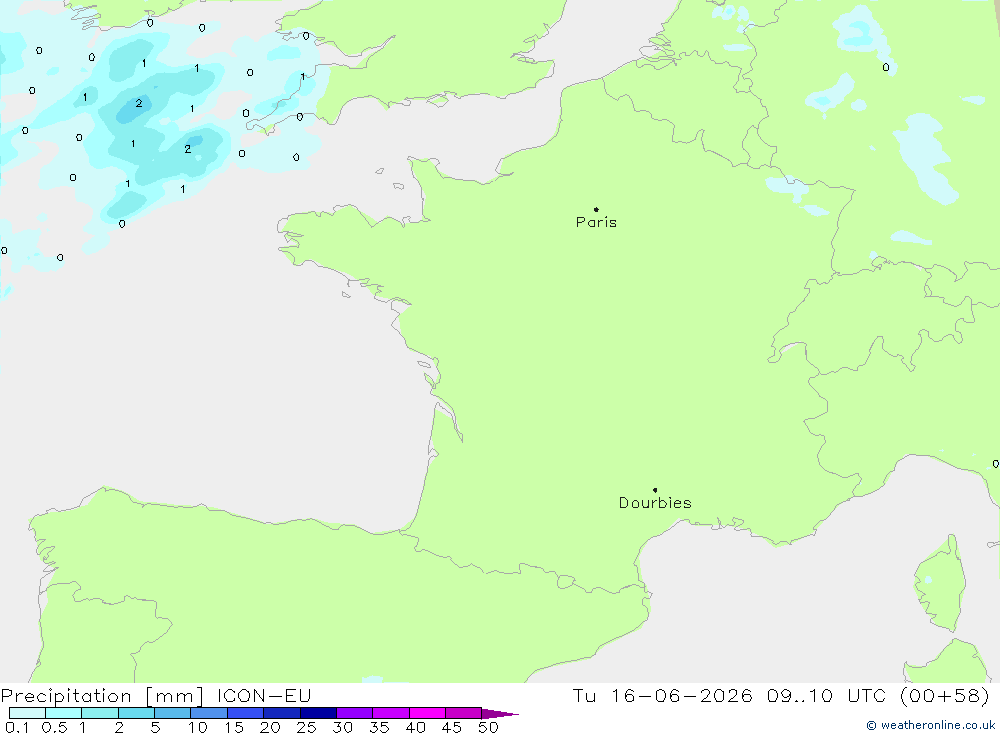Pick the legend swatch between 20 and 25
1000x733 pixels.
pyautogui.click(x=282, y=713)
